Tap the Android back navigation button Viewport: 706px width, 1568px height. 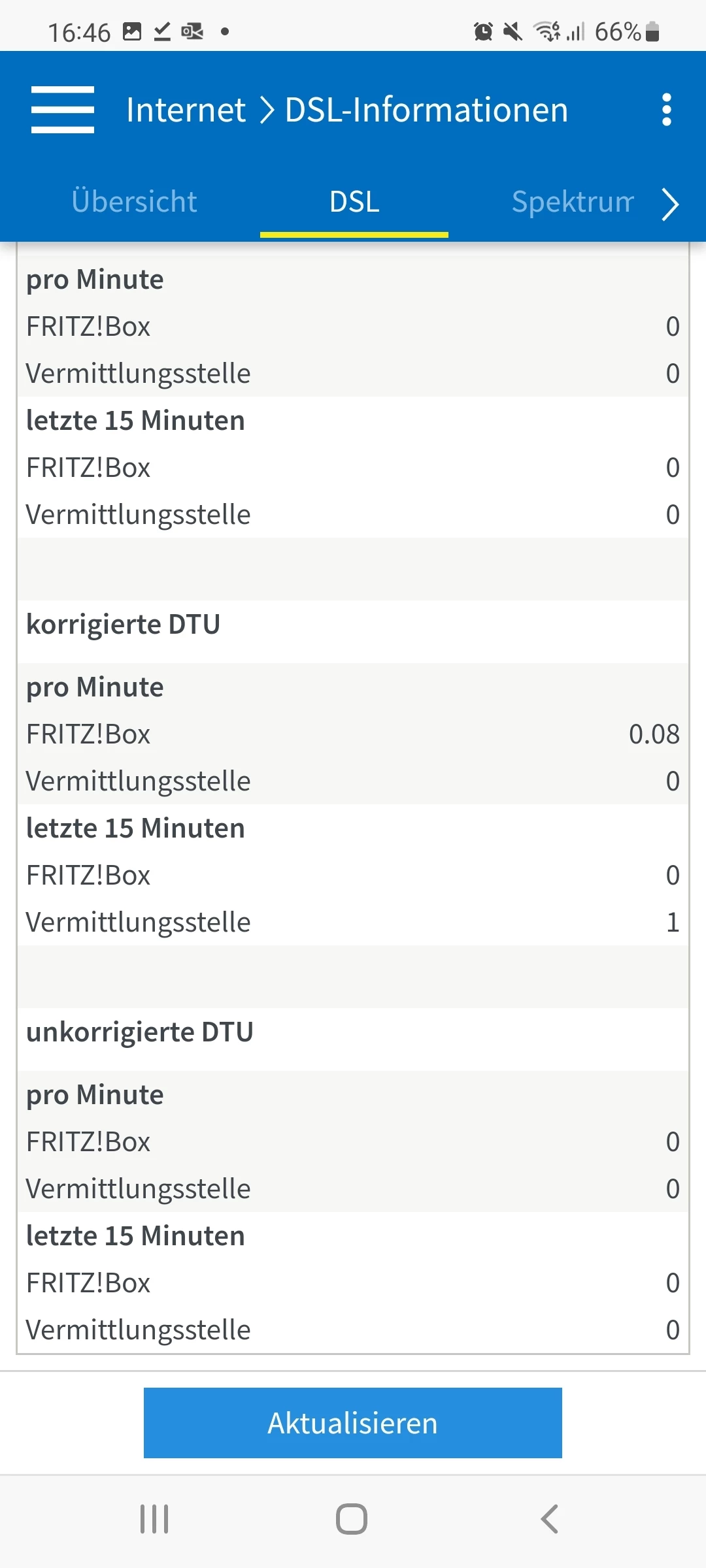point(550,1519)
